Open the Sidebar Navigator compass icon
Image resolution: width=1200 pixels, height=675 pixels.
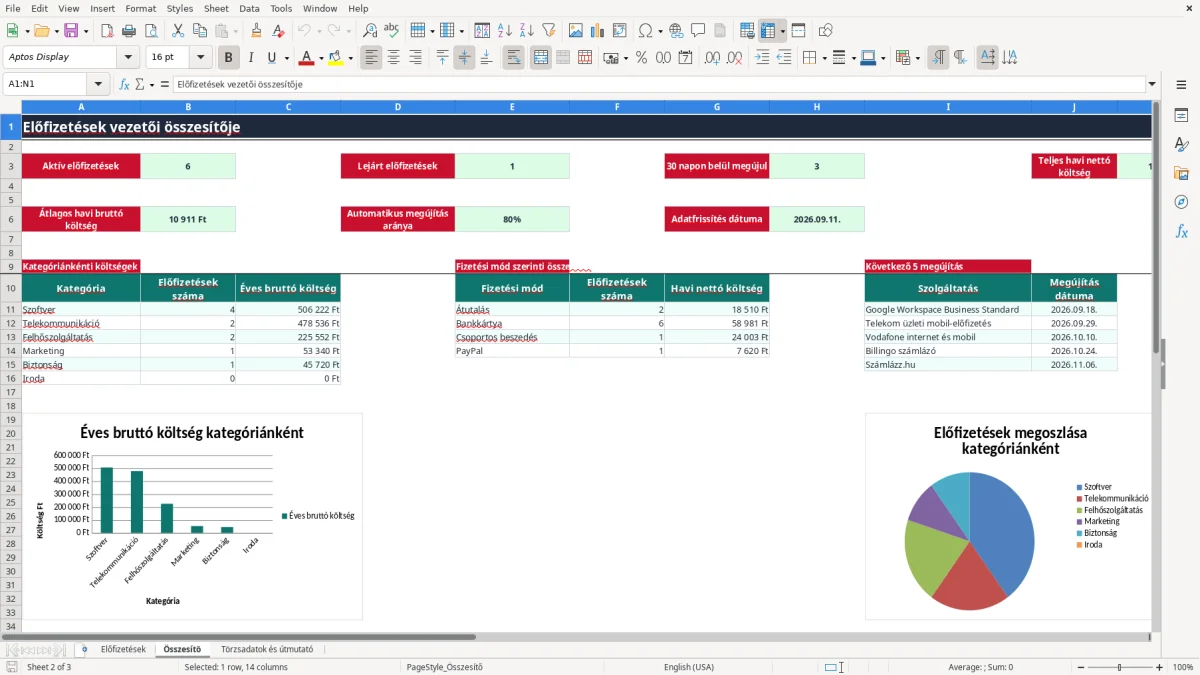pos(1181,202)
